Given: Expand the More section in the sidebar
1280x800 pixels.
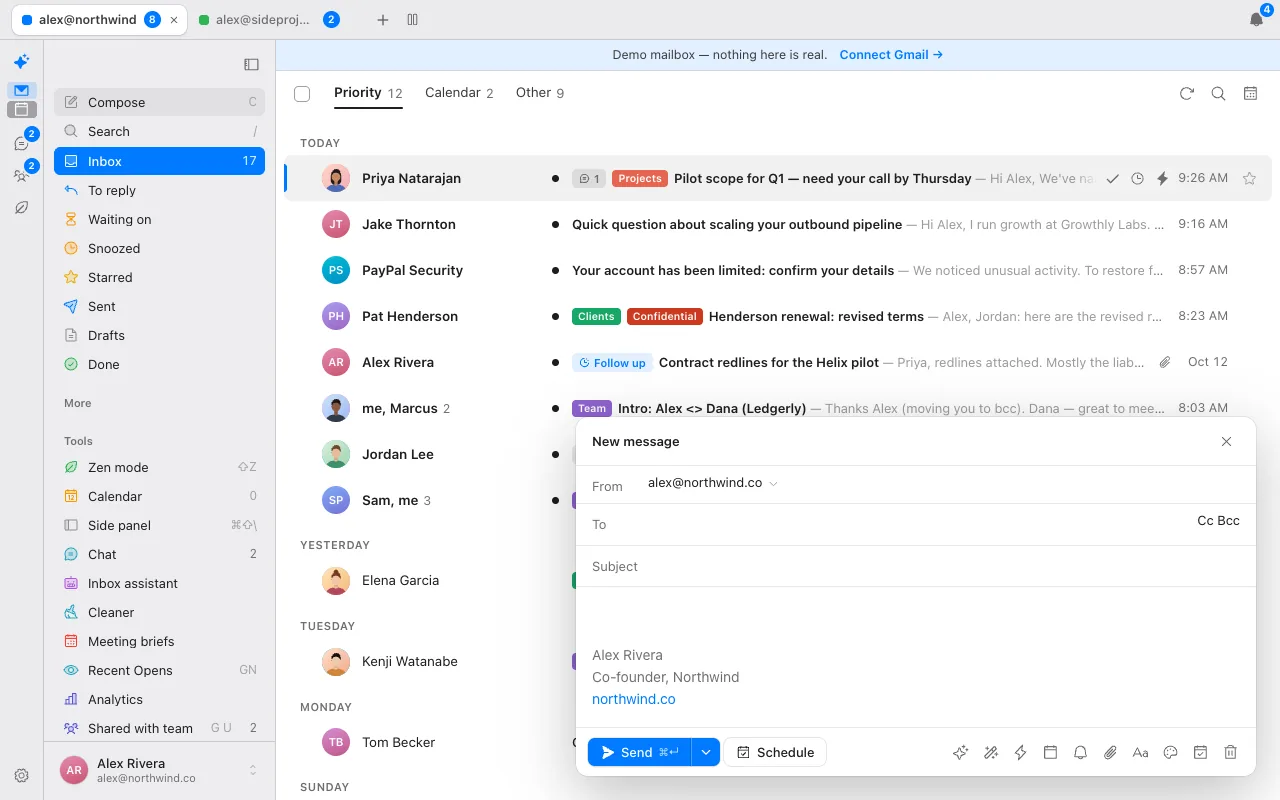Looking at the screenshot, I should pos(78,403).
